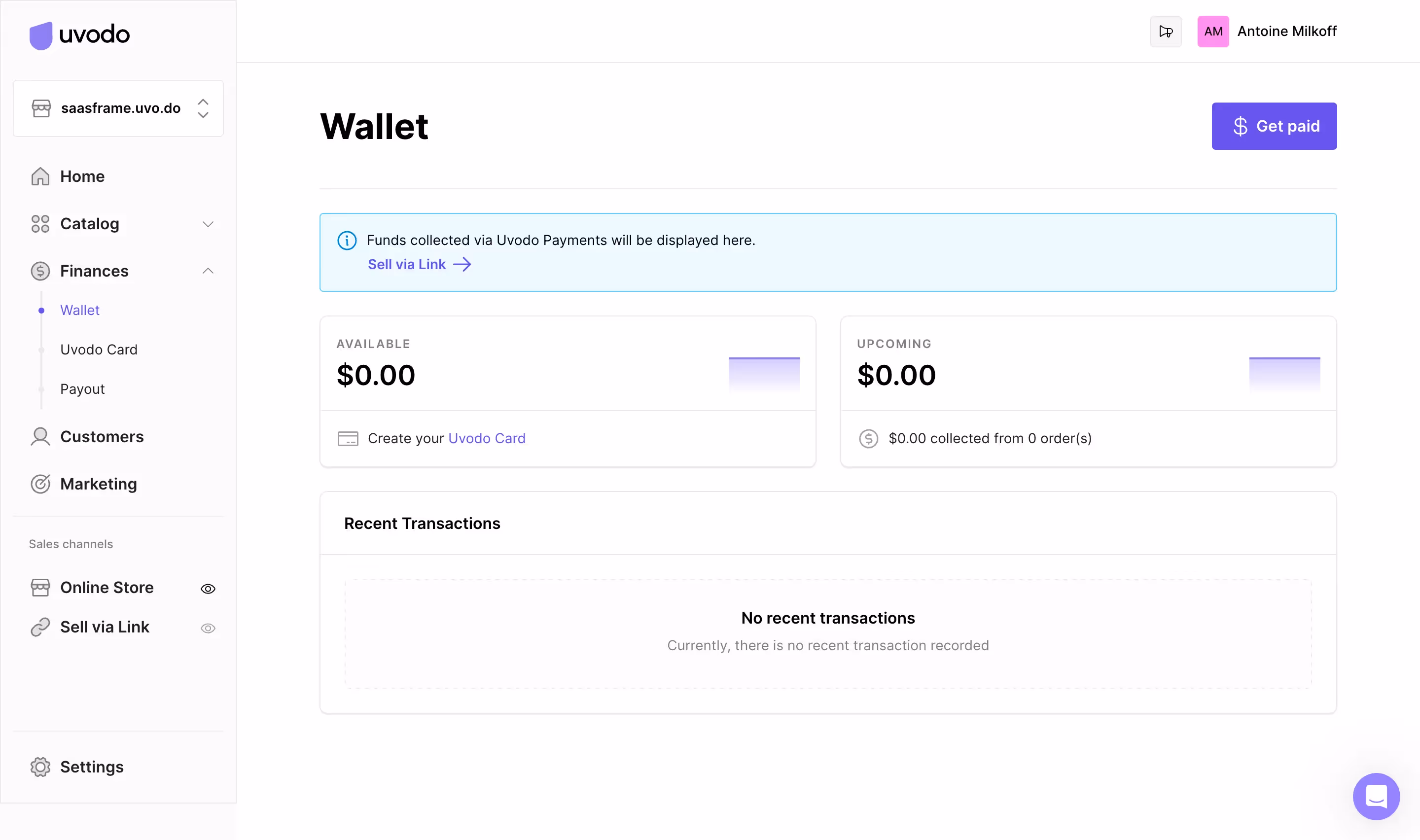
Task: Open the live chat bubble icon
Action: [x=1377, y=797]
